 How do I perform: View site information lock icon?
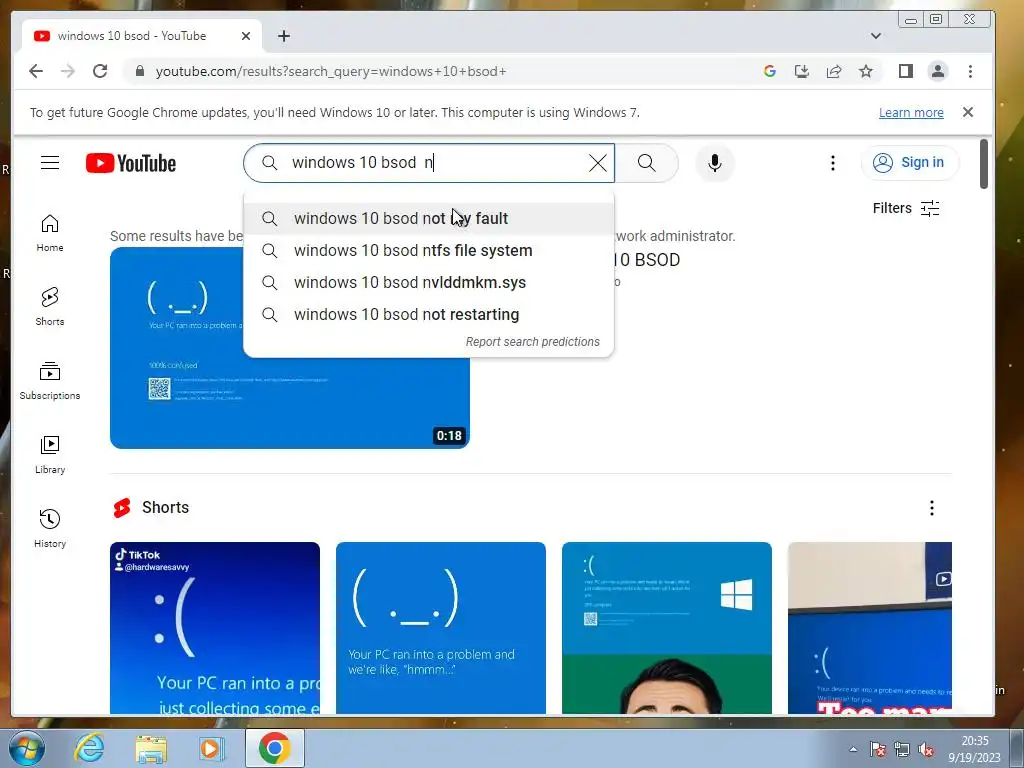(x=140, y=71)
